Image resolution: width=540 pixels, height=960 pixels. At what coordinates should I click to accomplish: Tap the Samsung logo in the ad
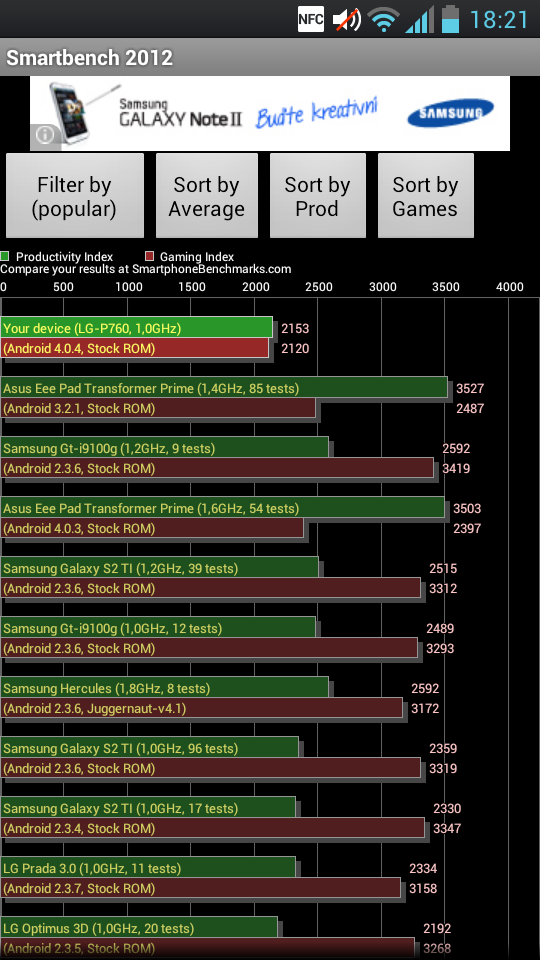tap(450, 113)
